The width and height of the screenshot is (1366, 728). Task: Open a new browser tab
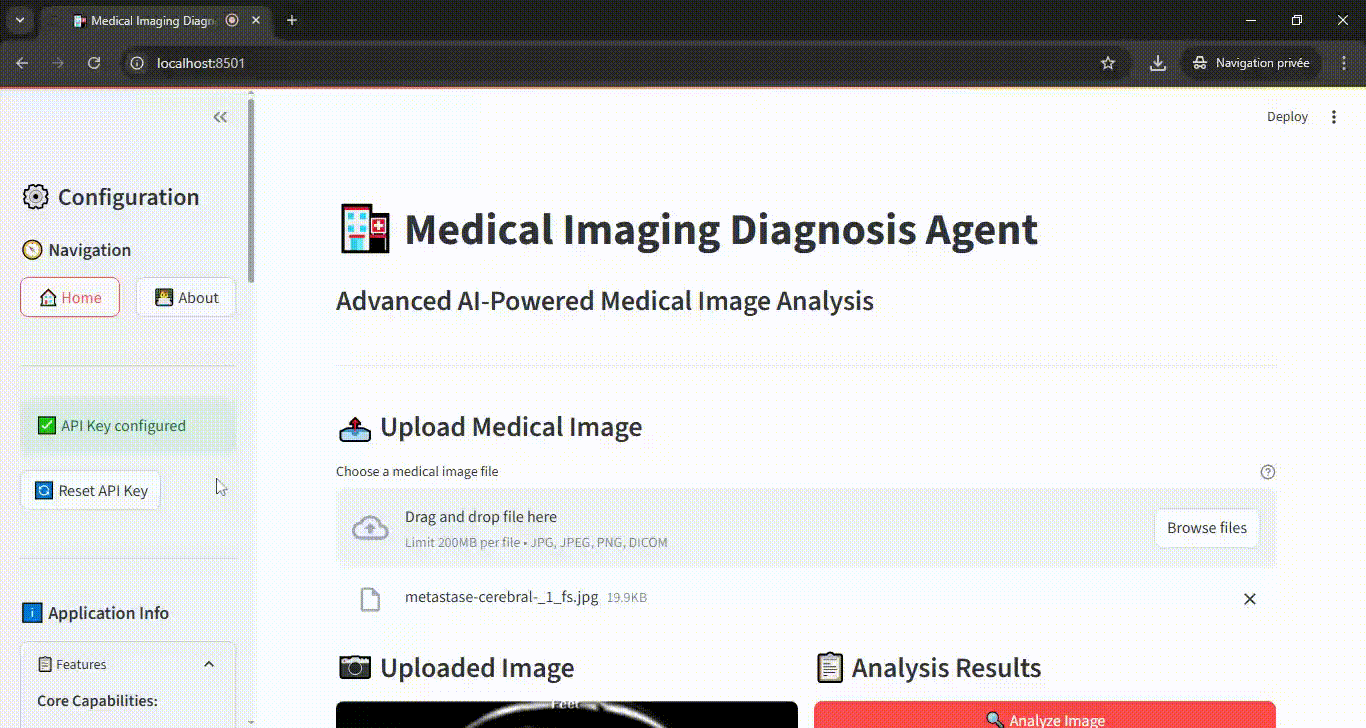(292, 20)
